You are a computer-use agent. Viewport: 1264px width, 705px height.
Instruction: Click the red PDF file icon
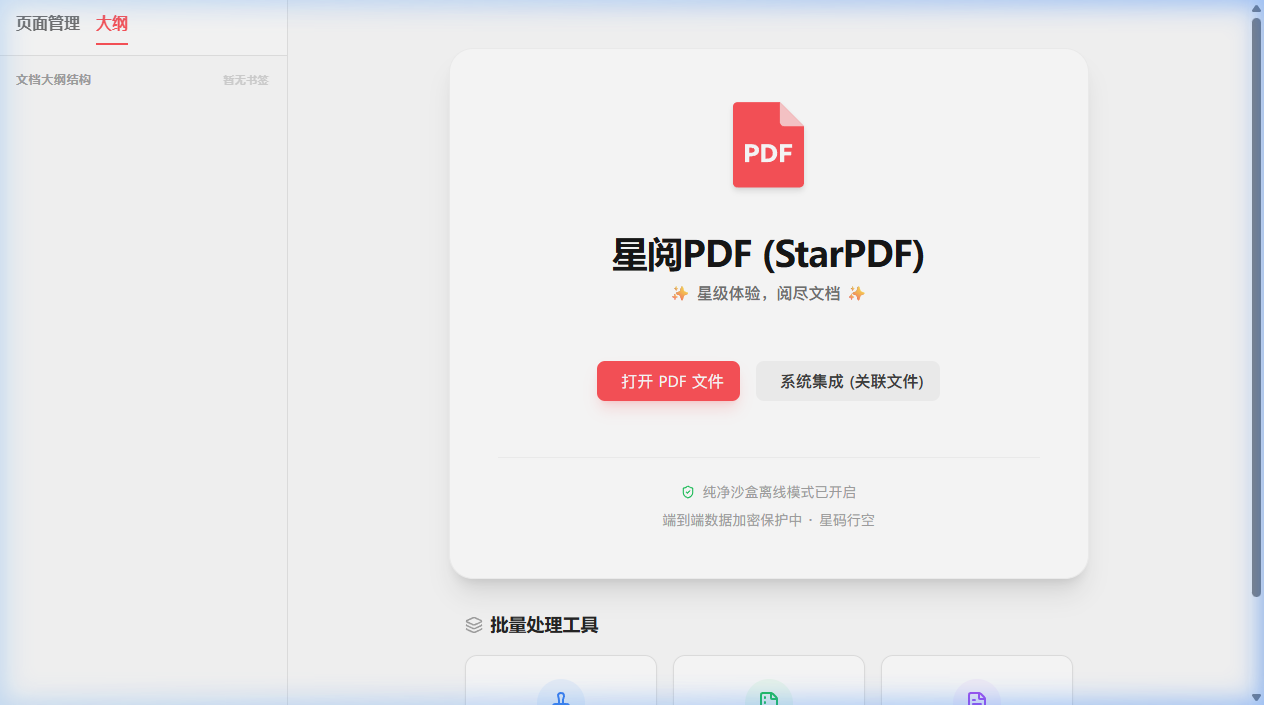768,145
